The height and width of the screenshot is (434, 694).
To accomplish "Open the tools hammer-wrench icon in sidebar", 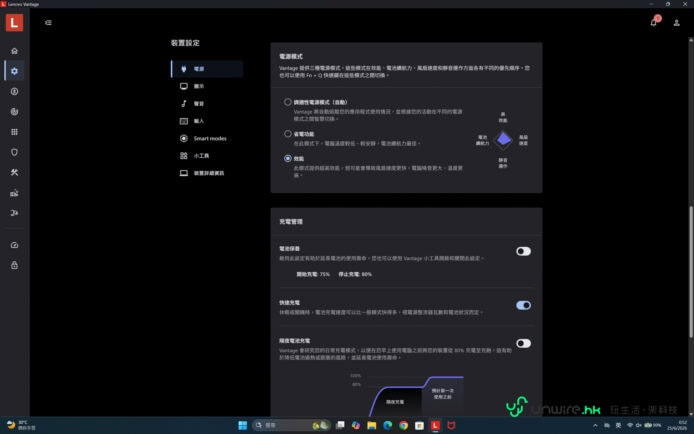I will click(14, 173).
